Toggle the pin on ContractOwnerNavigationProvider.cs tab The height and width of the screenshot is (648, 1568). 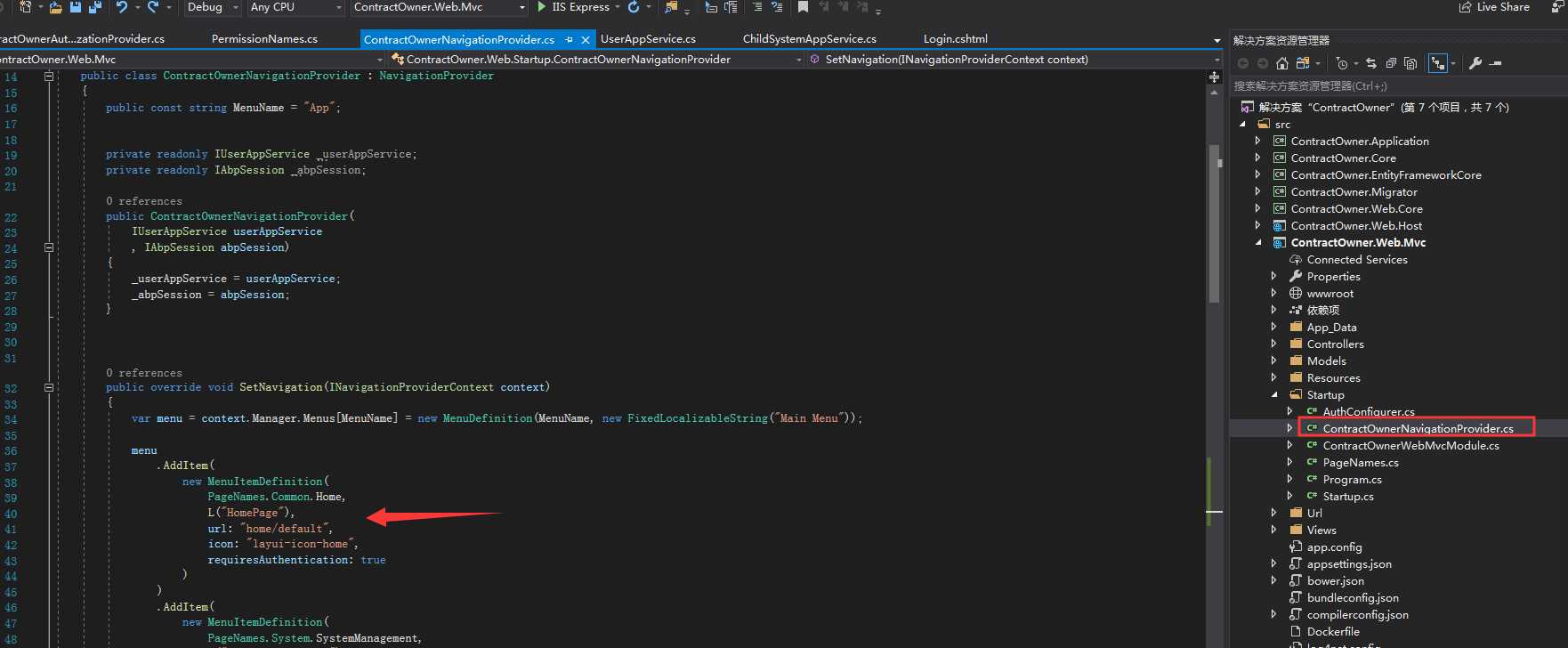point(570,39)
